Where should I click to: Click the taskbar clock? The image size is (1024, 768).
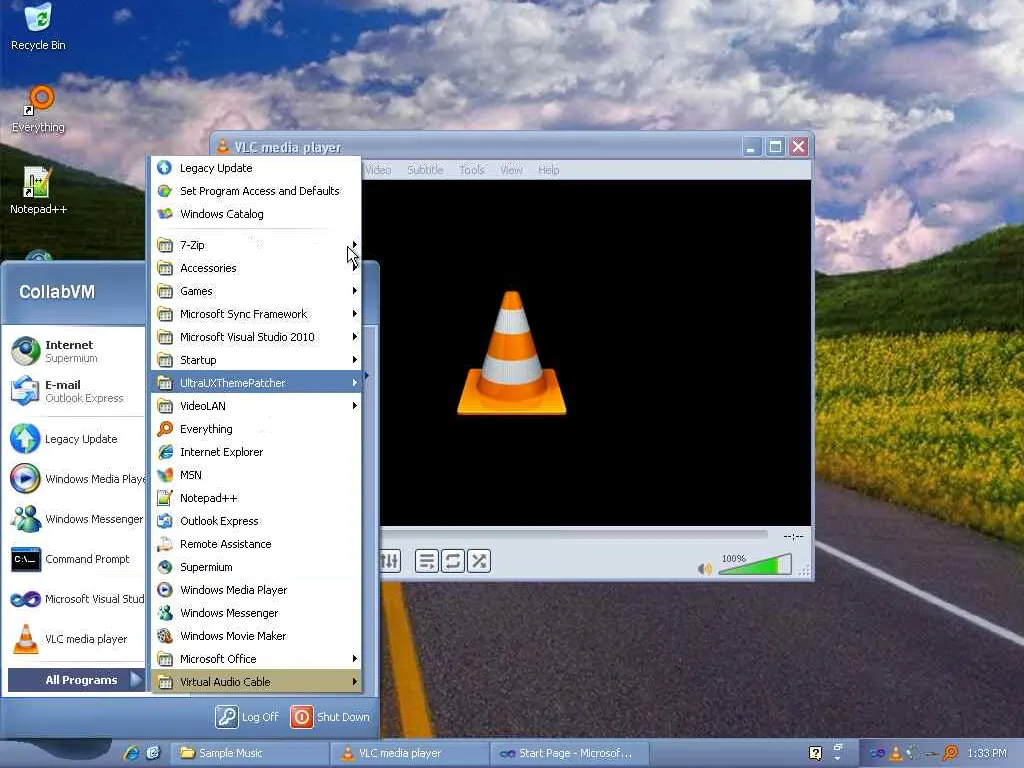pos(987,753)
